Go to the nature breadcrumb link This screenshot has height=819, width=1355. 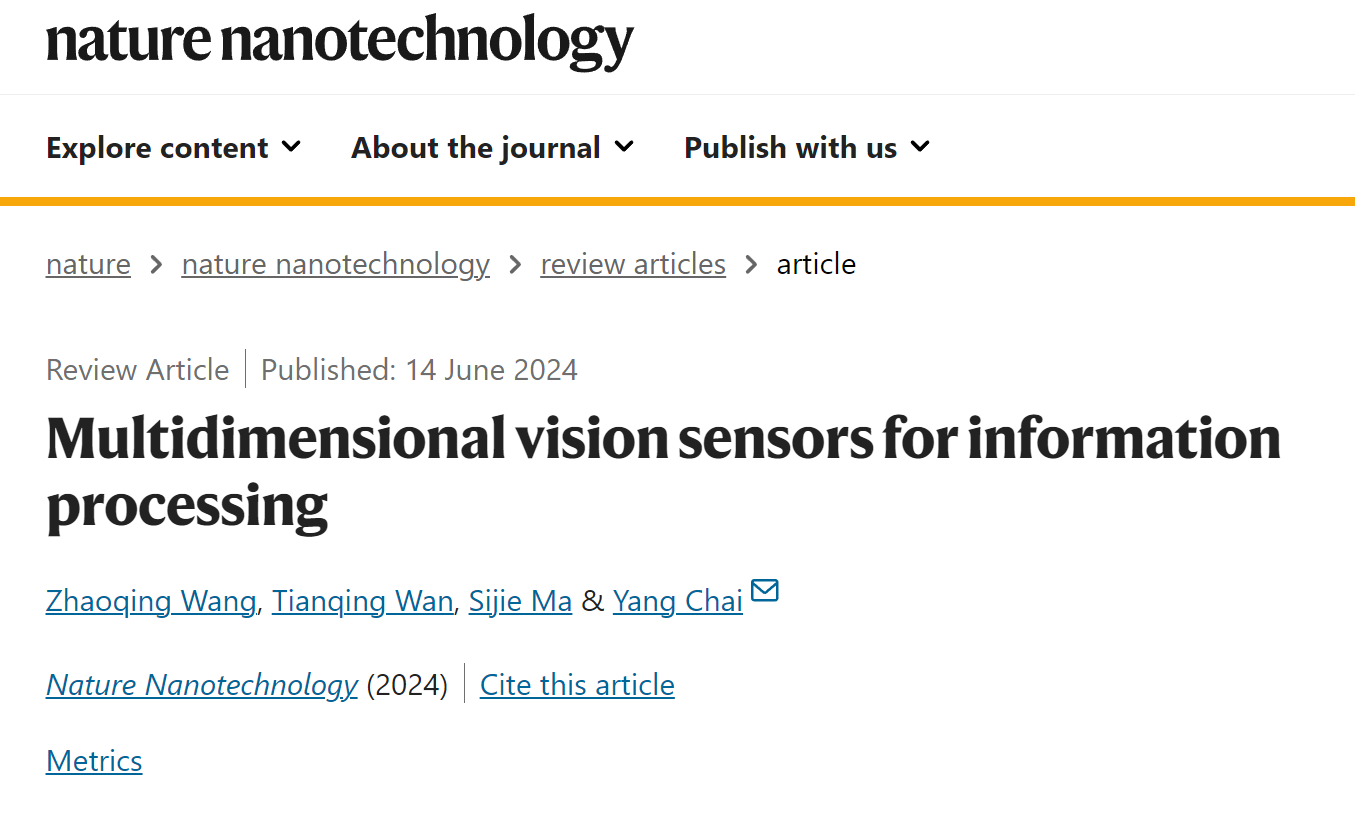[x=88, y=264]
